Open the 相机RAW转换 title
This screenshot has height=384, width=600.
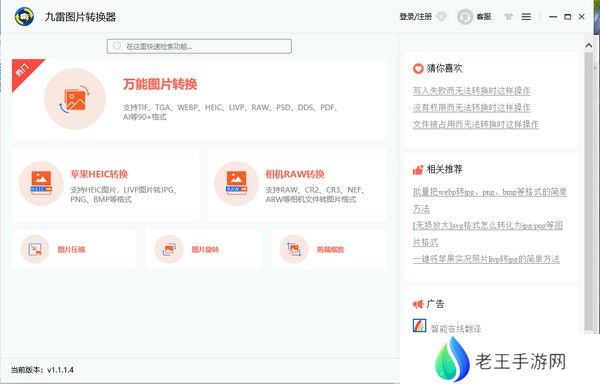[x=295, y=174]
